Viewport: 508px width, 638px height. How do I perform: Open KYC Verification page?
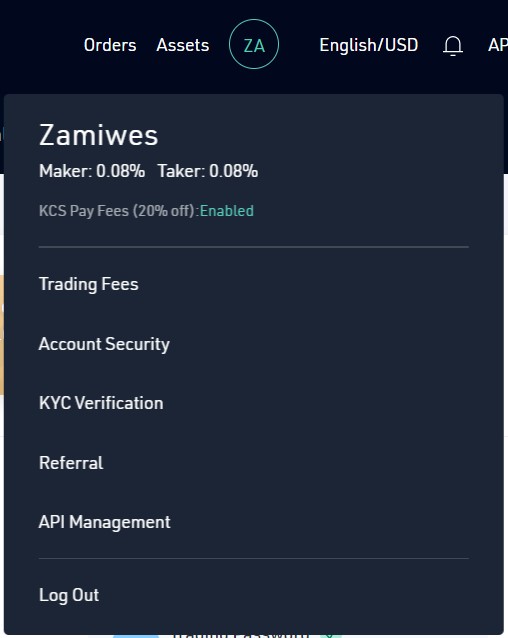click(x=101, y=403)
